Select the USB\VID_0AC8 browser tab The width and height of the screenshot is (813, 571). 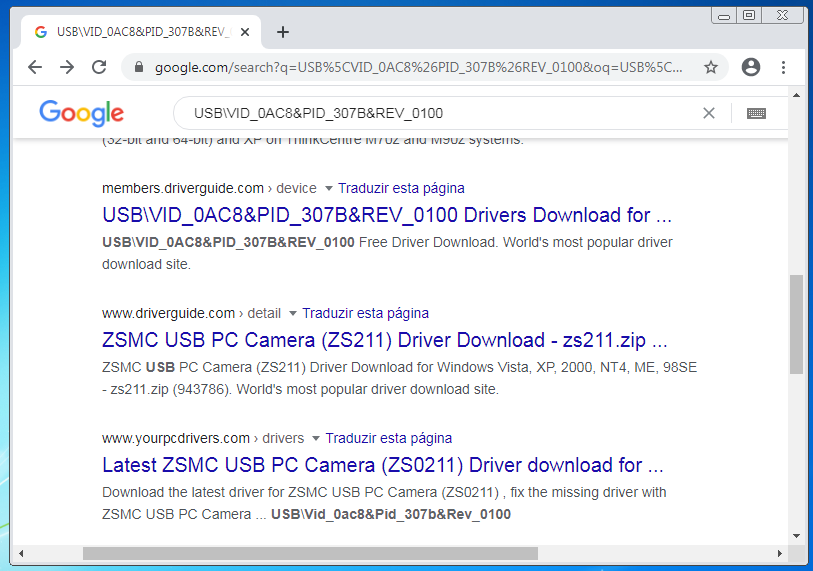point(141,32)
